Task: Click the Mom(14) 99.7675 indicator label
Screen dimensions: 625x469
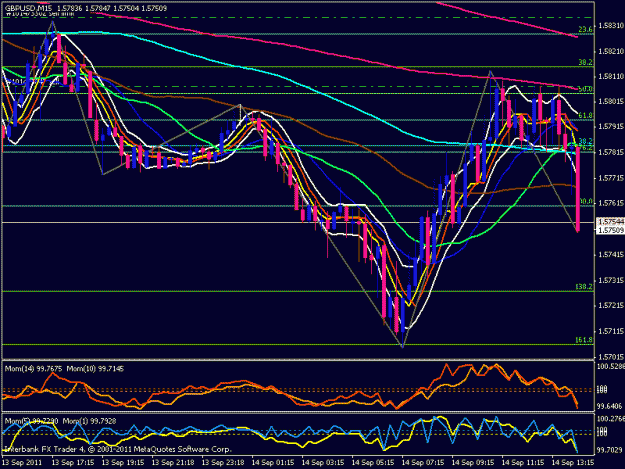Action: (x=33, y=369)
